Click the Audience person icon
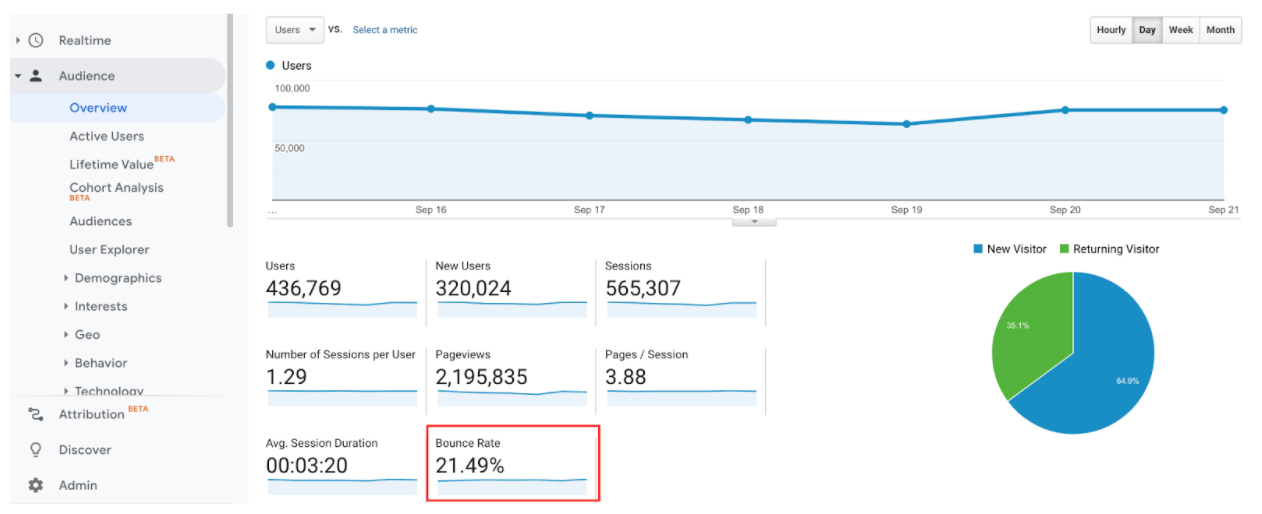 click(36, 76)
